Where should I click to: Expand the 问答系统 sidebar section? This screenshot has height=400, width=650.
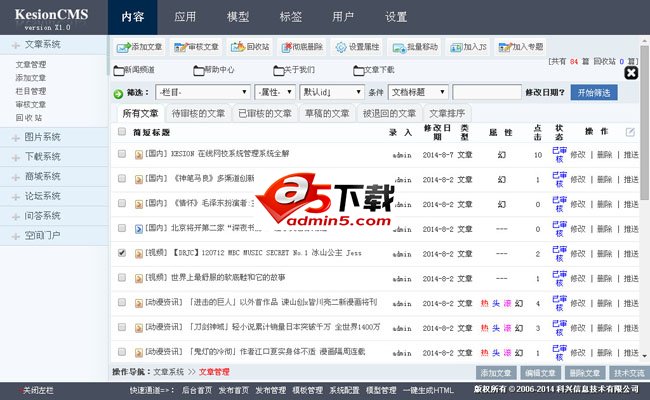pyautogui.click(x=54, y=216)
